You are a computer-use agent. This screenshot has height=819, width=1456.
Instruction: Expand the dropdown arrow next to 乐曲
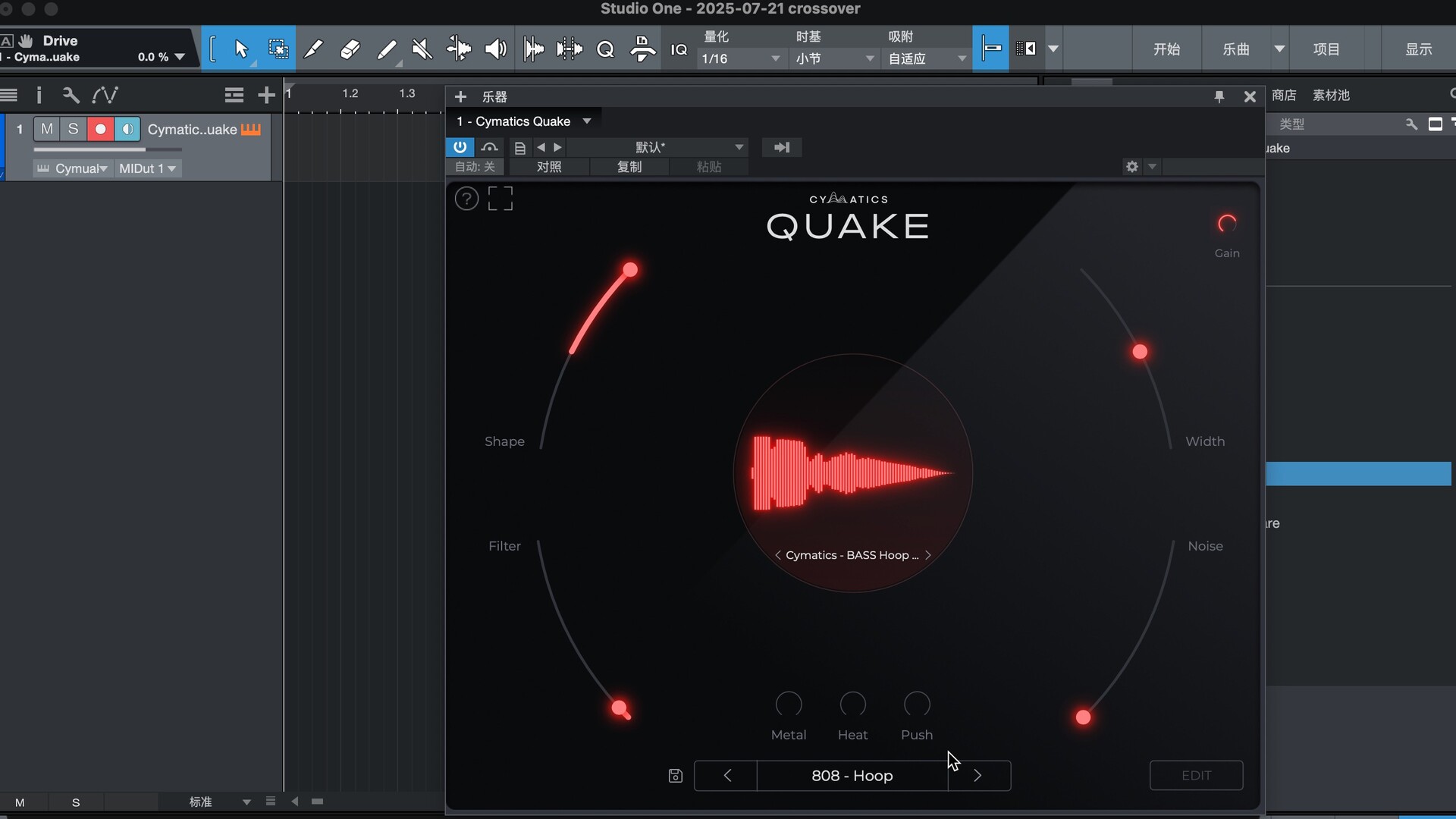[x=1279, y=49]
